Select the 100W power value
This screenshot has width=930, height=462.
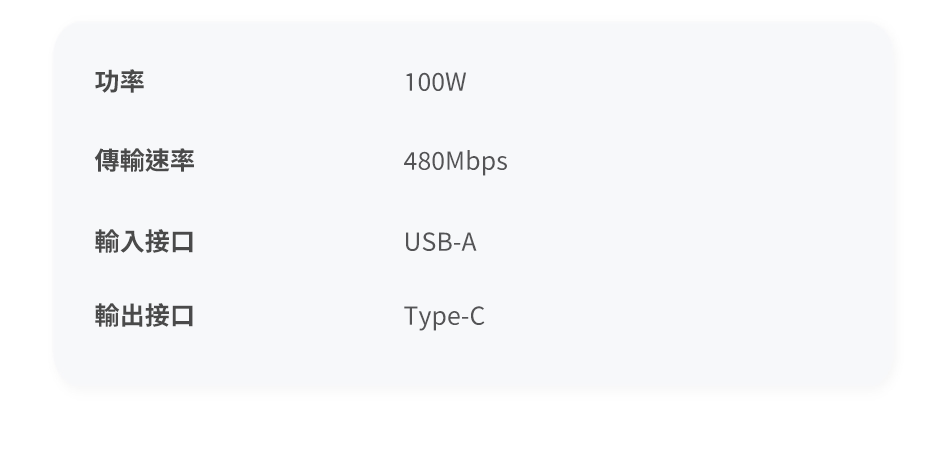pos(435,82)
